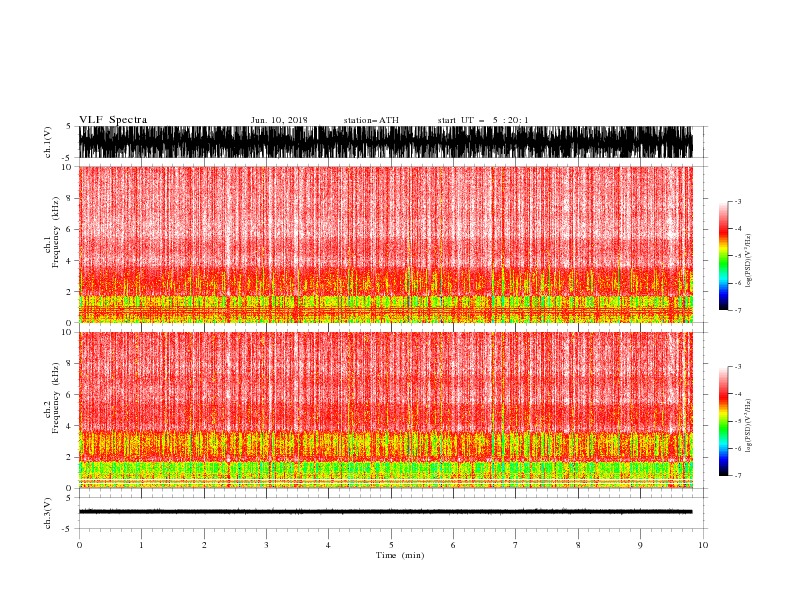The image size is (792, 612).
Task: Click the '6' kHz tick on ch.1 frequency axis
Action: [69, 229]
